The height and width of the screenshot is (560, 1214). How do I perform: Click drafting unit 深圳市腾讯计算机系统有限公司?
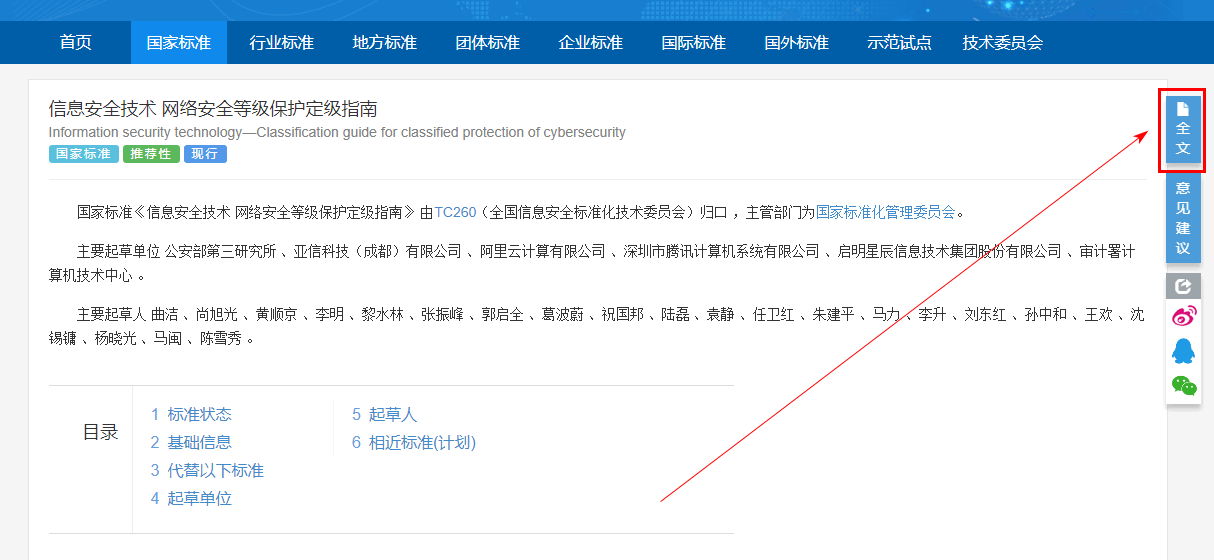721,251
